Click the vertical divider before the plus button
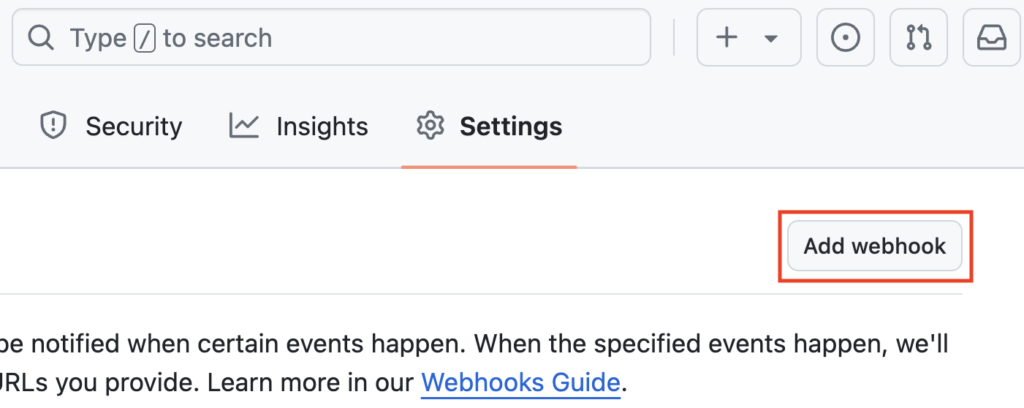Screen dimensions: 1024x408 pos(674,37)
